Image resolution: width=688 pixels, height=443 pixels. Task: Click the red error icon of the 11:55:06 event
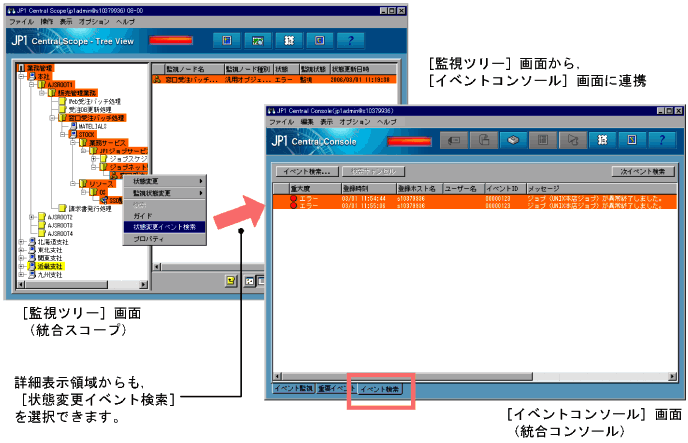(x=294, y=205)
